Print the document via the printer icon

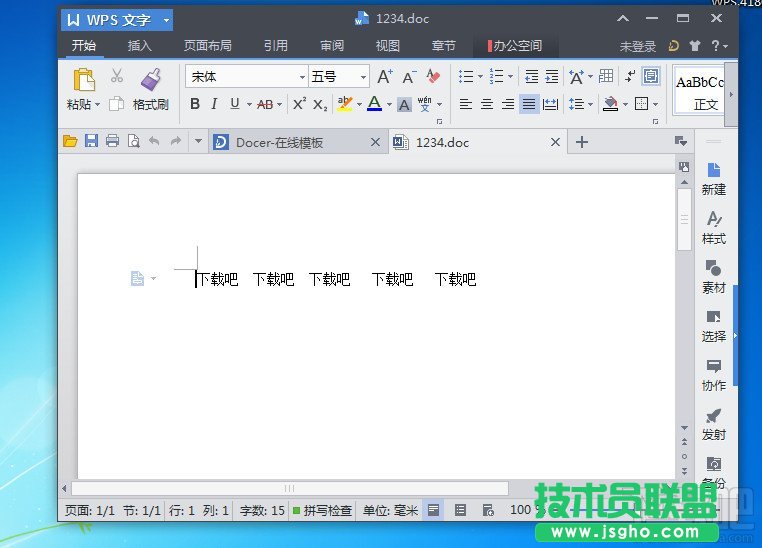coord(112,141)
